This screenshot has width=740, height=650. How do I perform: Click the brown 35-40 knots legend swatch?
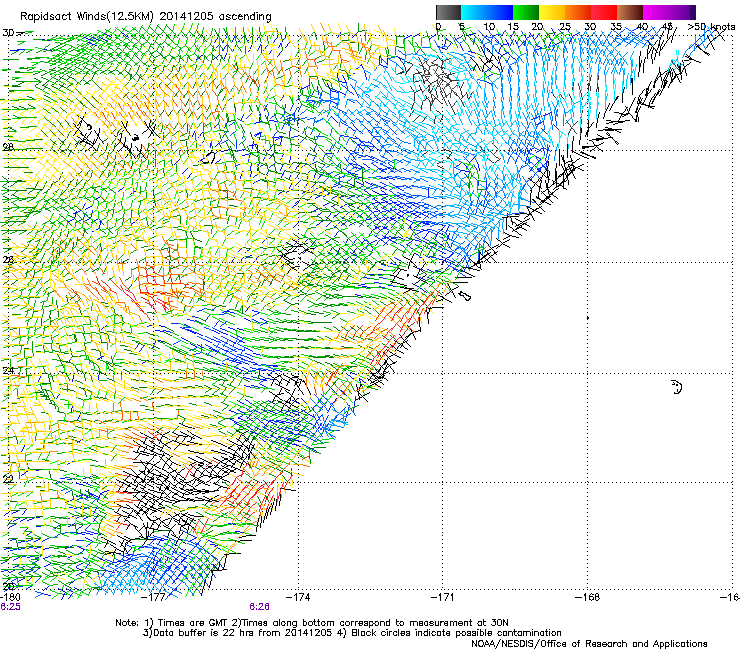tap(630, 12)
